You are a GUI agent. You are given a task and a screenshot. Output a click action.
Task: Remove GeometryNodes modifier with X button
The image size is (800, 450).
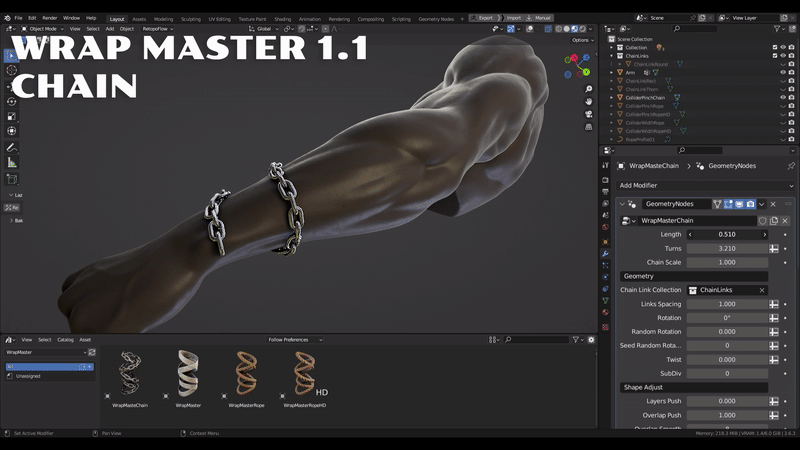tap(773, 204)
